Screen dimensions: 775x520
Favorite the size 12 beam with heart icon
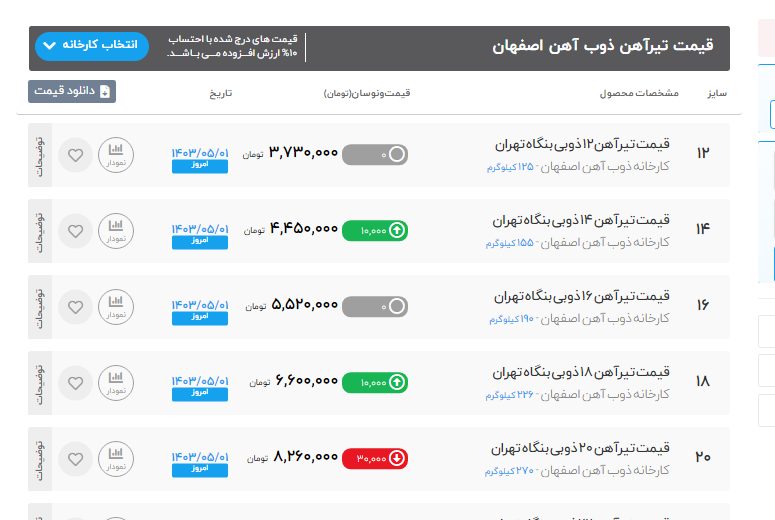click(75, 155)
